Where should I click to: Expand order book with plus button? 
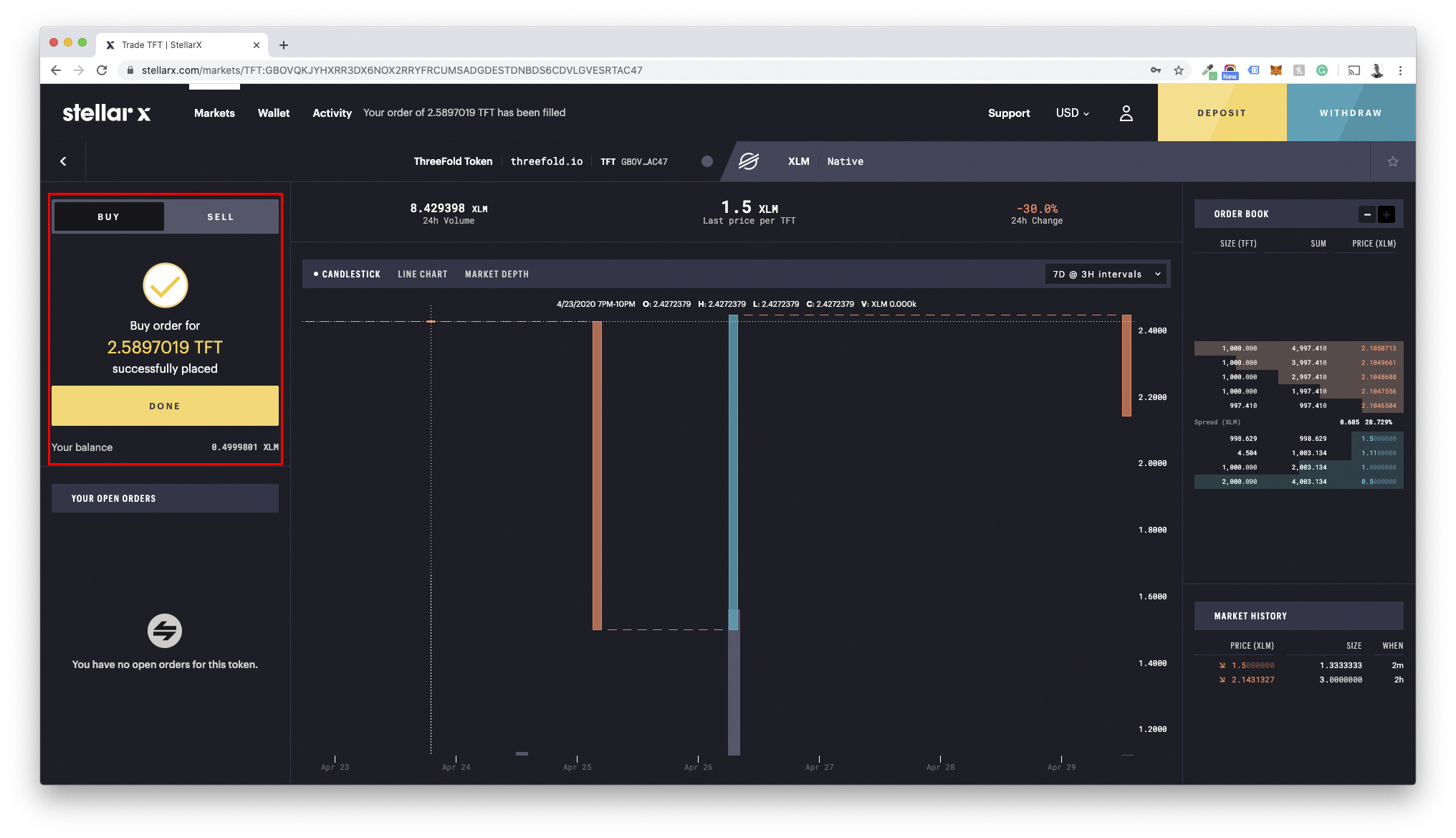pos(1386,214)
